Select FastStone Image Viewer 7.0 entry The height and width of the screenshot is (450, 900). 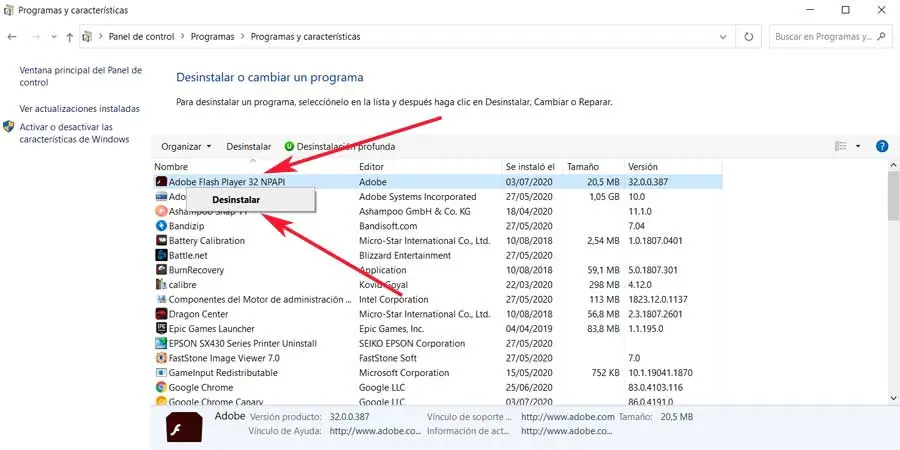coord(224,358)
